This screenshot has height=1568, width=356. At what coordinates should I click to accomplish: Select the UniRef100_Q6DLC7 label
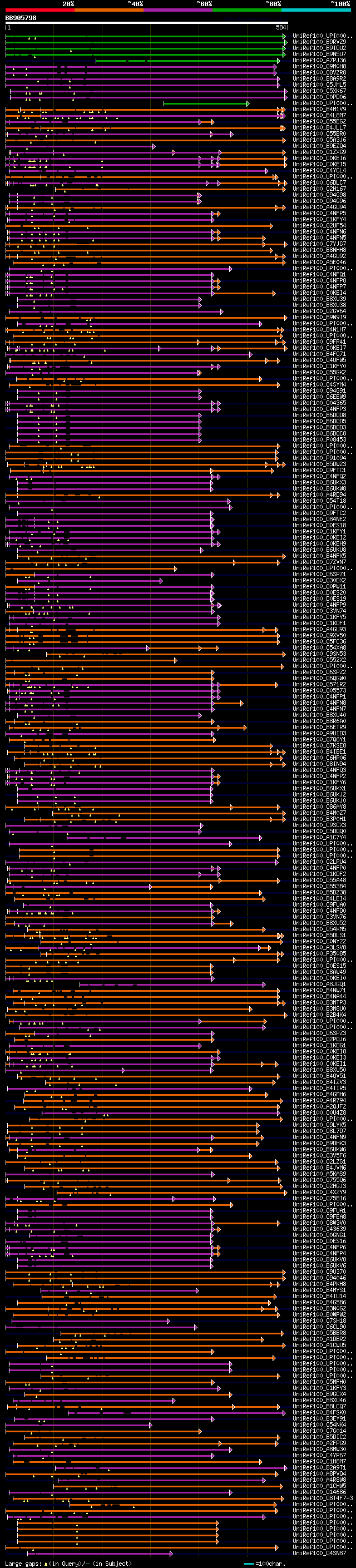(319, 182)
